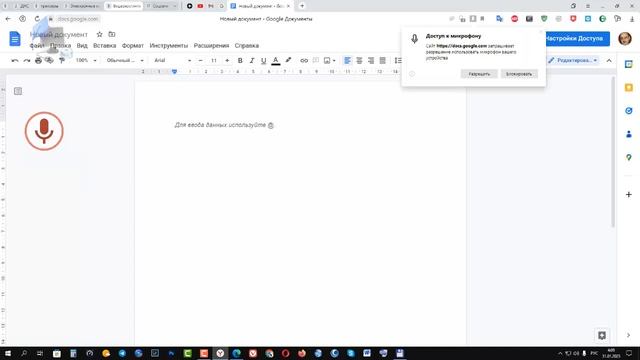This screenshot has width=640, height=360.
Task: Open the Google account avatar
Action: tap(624, 38)
